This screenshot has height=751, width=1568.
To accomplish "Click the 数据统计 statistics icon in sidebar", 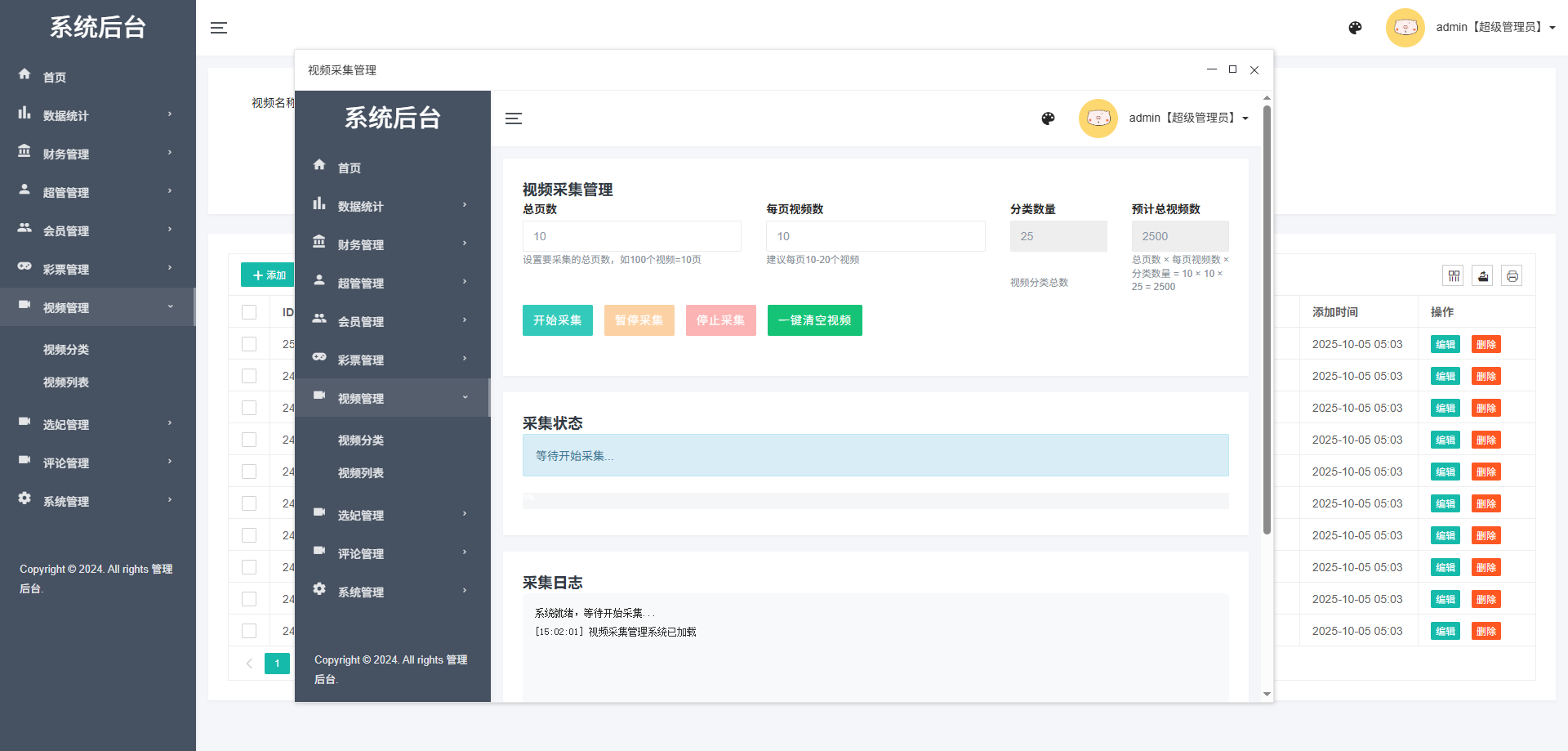I will [24, 113].
